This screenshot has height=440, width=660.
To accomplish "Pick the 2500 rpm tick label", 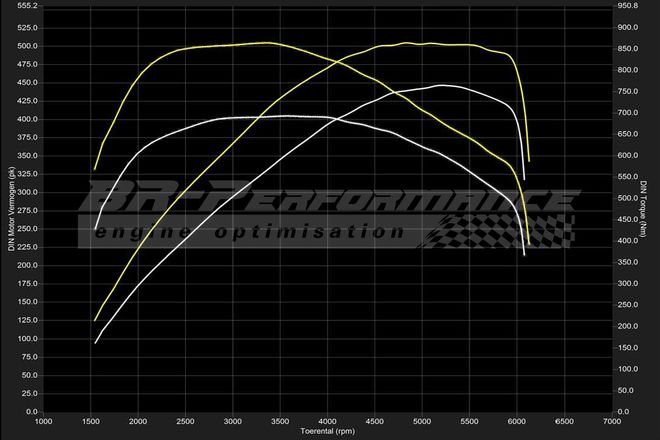I will point(186,421).
